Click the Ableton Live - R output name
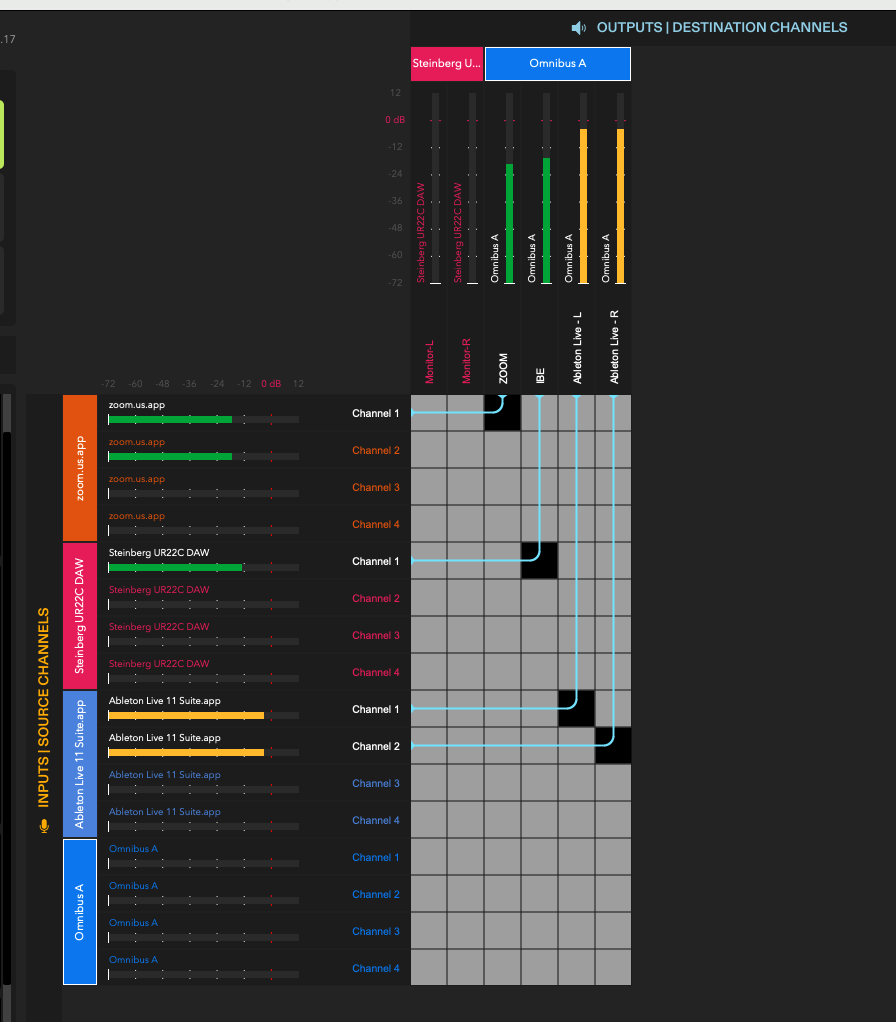The height and width of the screenshot is (1022, 896). pyautogui.click(x=614, y=347)
